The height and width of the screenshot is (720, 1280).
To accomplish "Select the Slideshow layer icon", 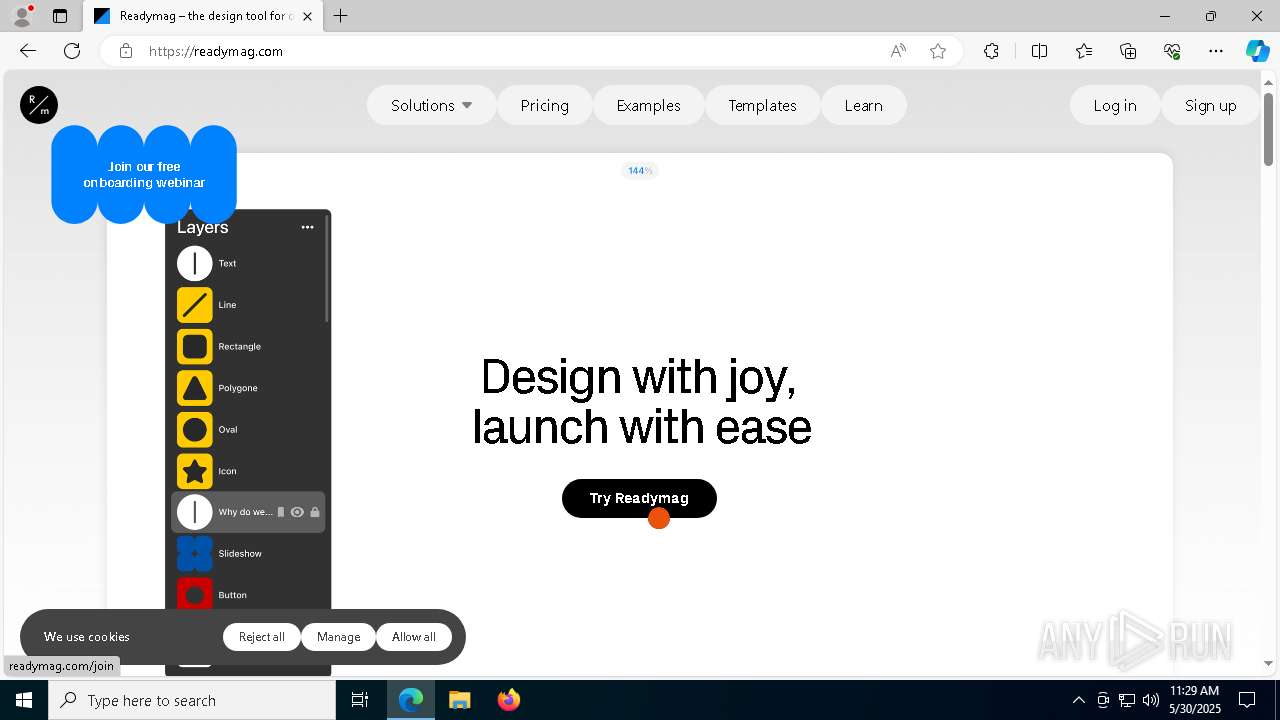I will point(195,554).
